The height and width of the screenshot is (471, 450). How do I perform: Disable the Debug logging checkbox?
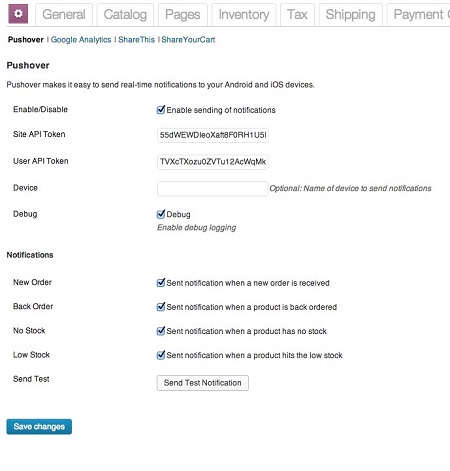(x=161, y=214)
